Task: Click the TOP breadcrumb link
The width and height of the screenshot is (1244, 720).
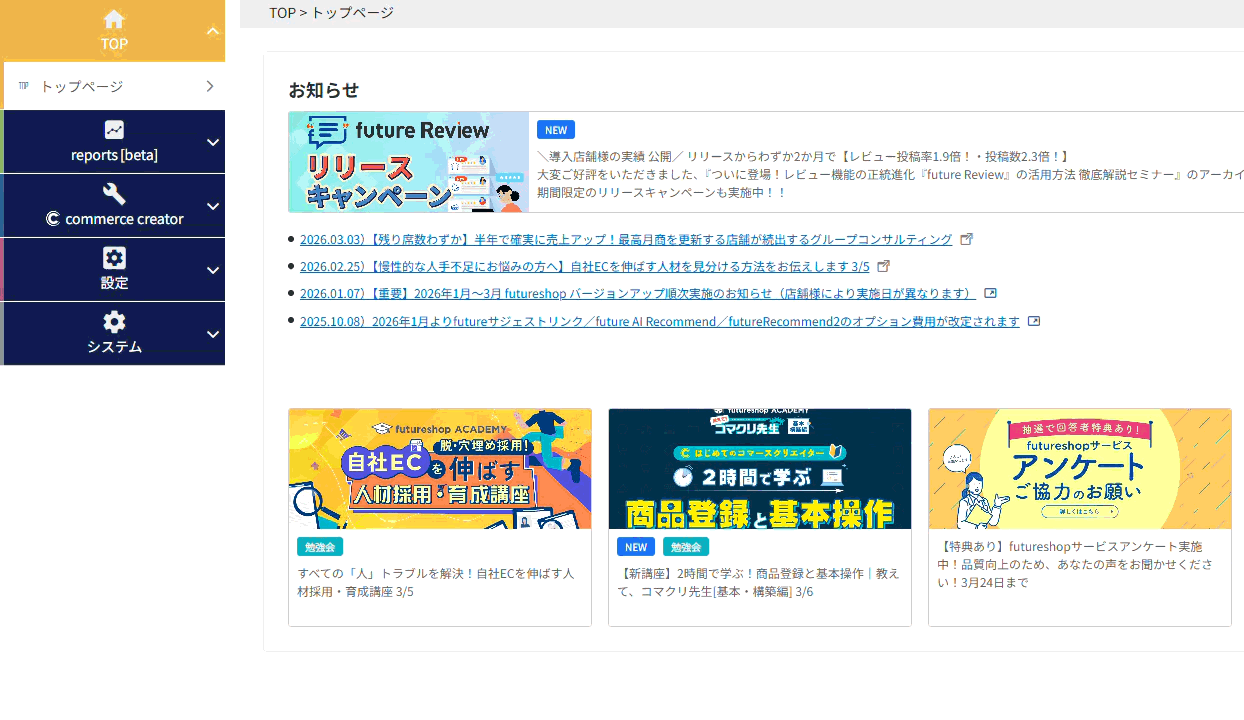Action: click(282, 13)
